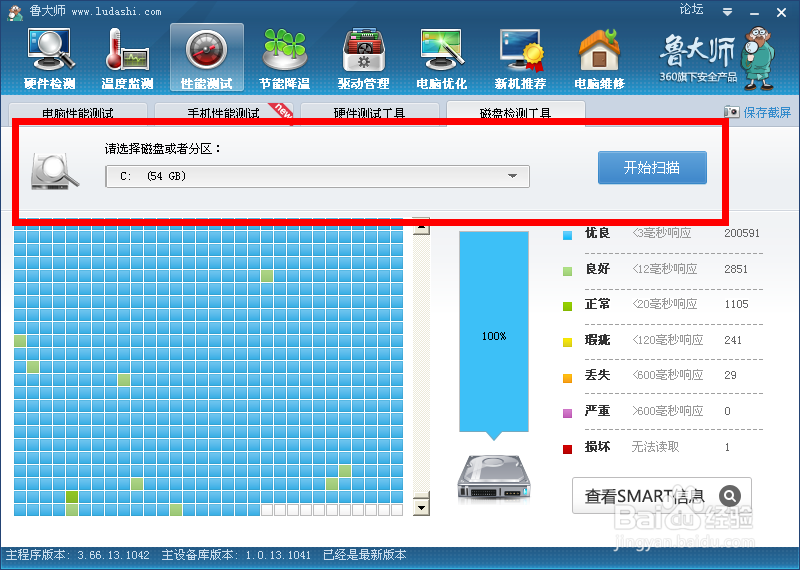Screen dimensions: 800x570
Task: Open 驱动管理 driver management
Action: (x=363, y=58)
